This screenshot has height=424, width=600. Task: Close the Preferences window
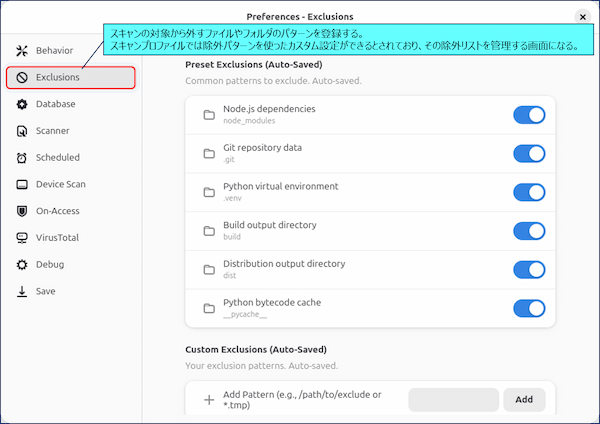point(583,17)
